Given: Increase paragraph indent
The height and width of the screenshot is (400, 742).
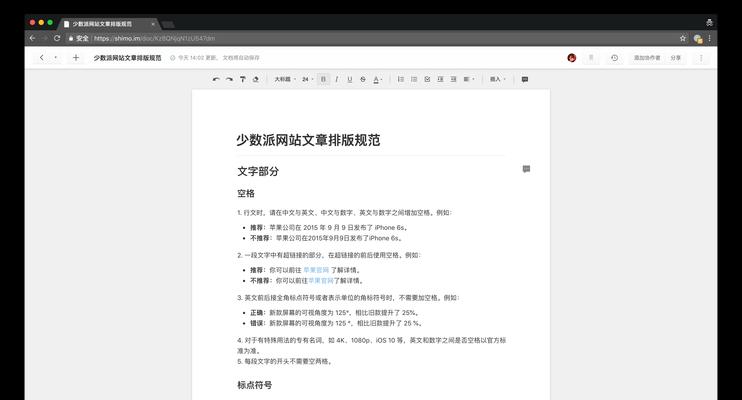Looking at the screenshot, I should tap(454, 80).
